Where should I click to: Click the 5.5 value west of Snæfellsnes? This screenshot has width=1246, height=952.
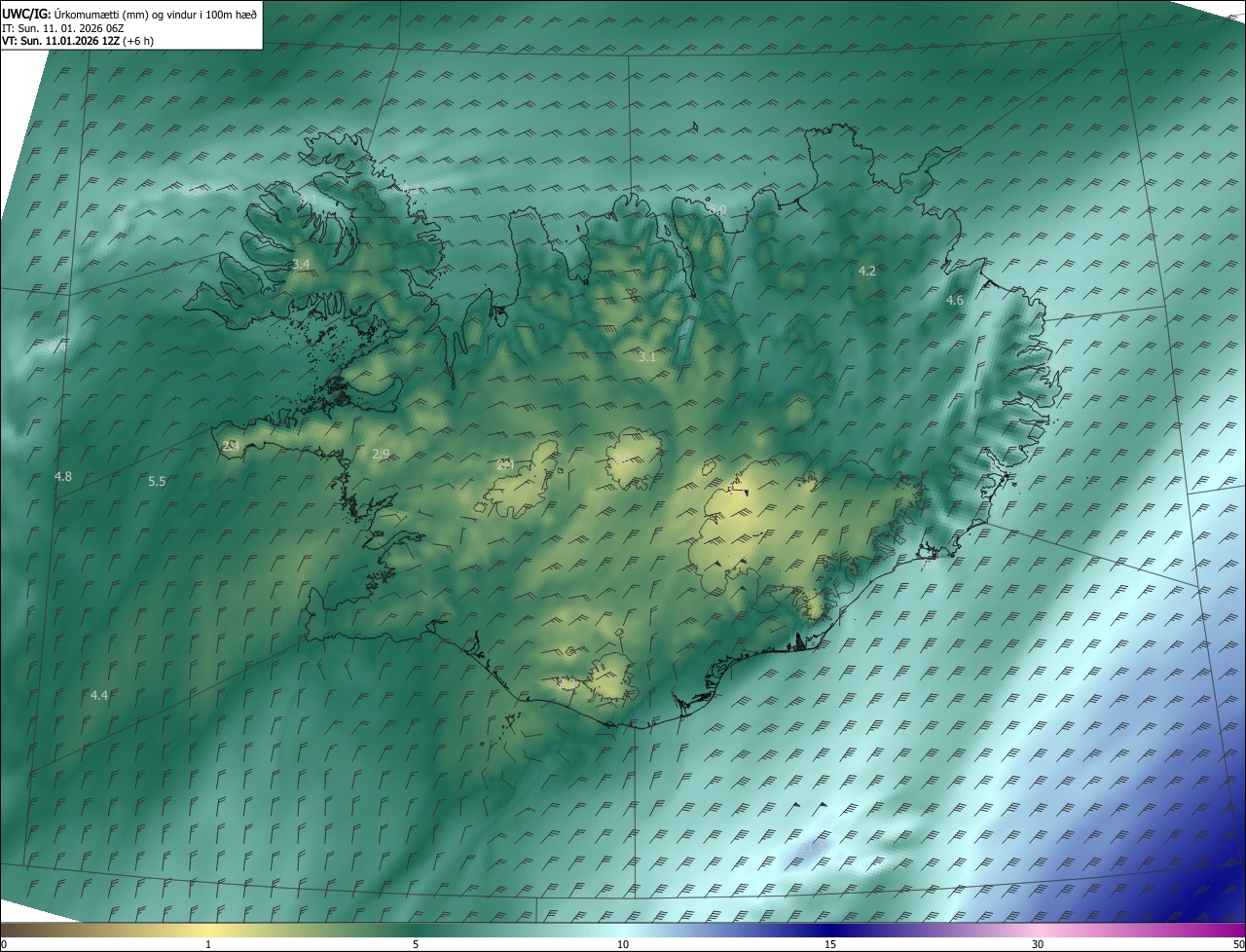[157, 481]
